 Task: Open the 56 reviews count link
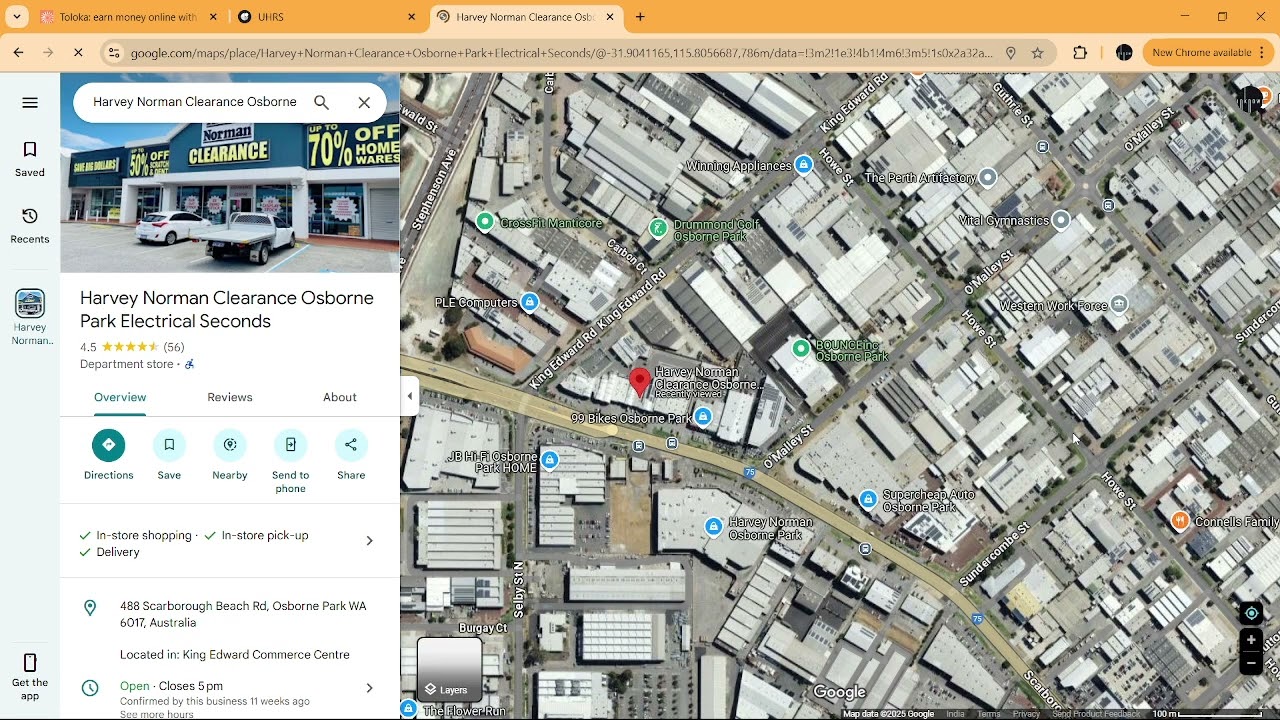click(x=174, y=347)
